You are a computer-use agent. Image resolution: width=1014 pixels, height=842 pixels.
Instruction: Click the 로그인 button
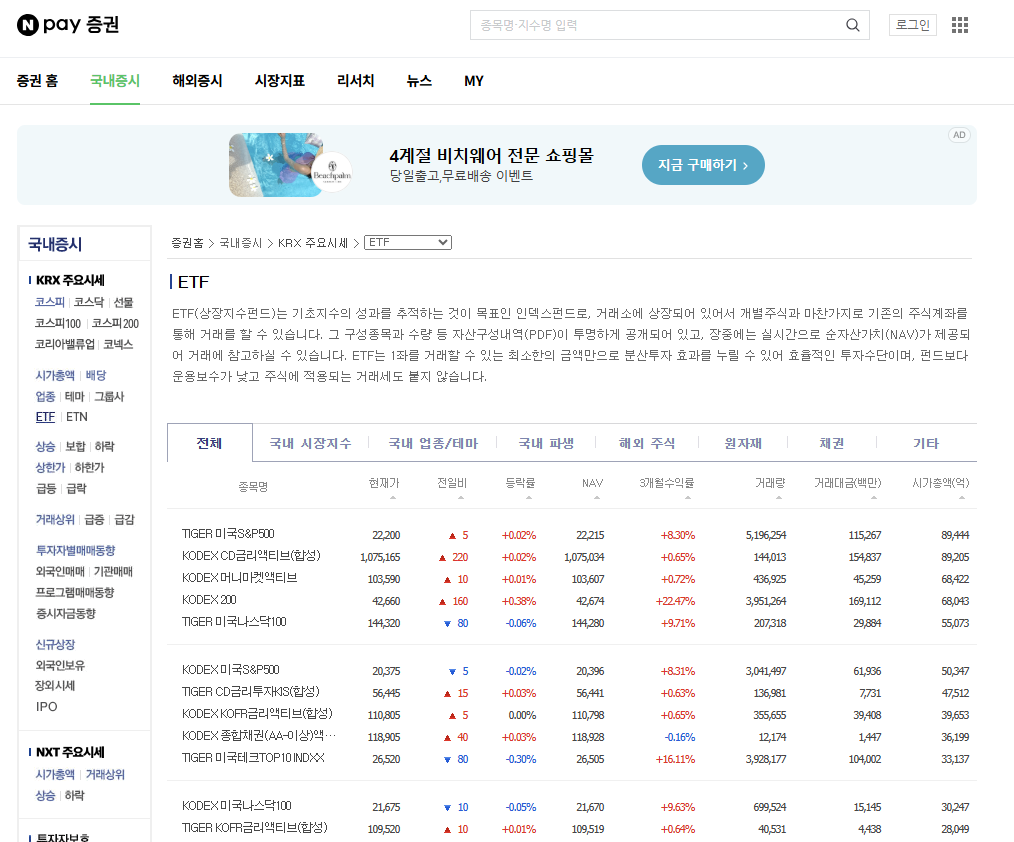(911, 24)
